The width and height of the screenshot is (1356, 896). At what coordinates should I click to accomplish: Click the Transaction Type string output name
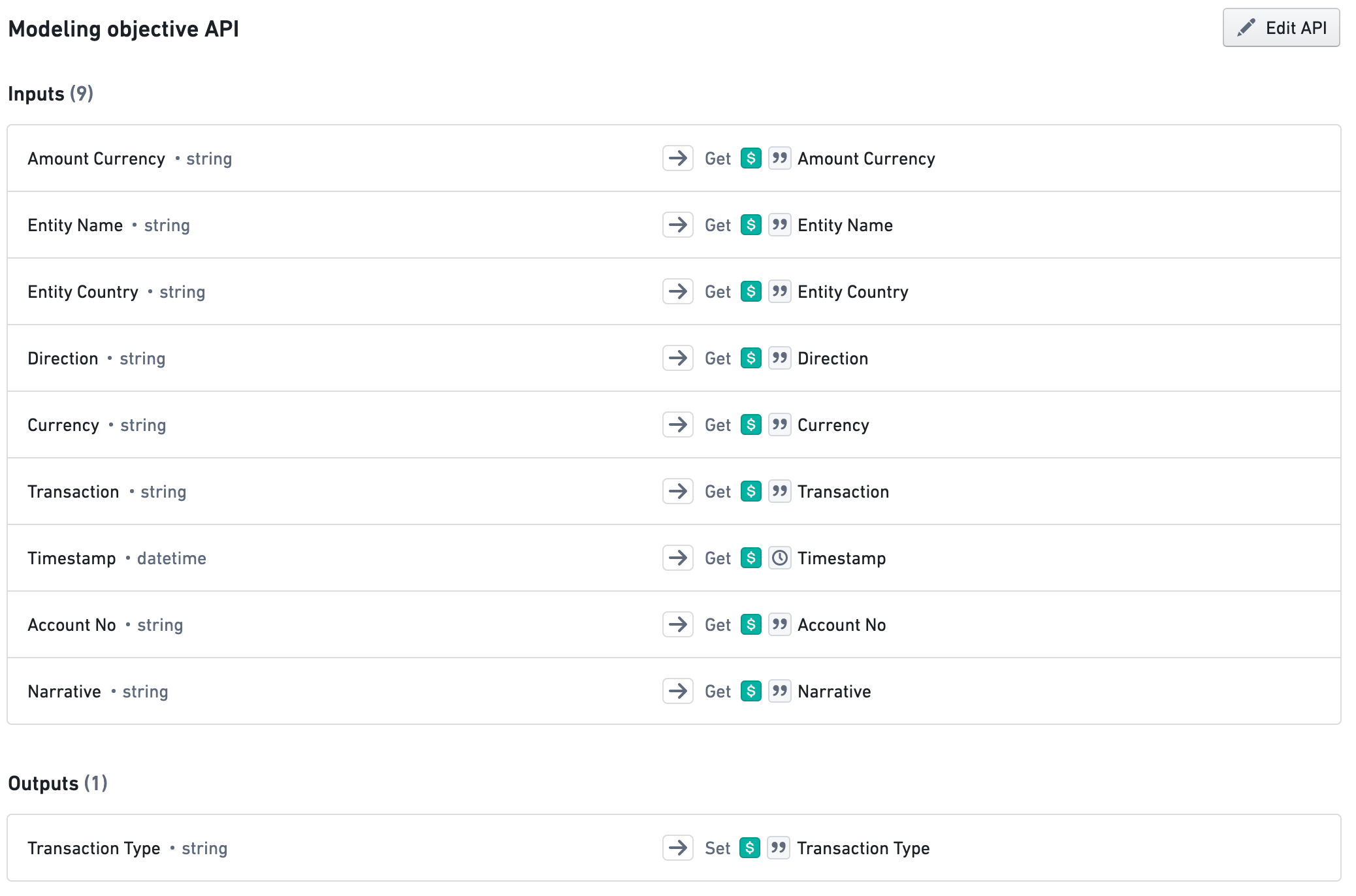(93, 848)
